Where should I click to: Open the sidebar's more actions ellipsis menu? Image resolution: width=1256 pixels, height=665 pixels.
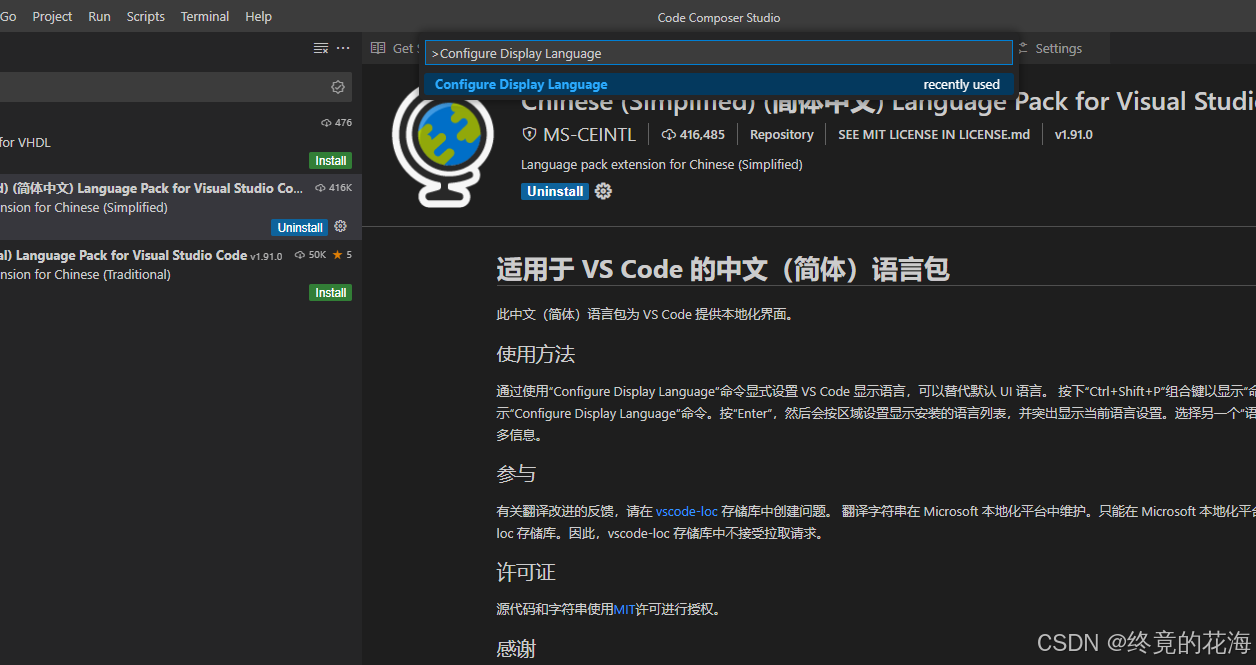343,48
